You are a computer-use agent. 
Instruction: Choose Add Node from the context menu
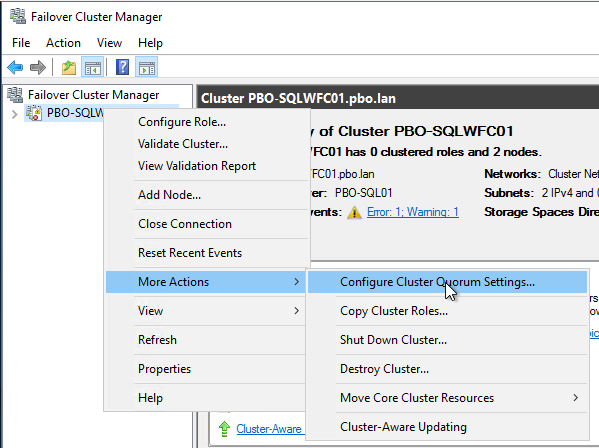pyautogui.click(x=169, y=195)
